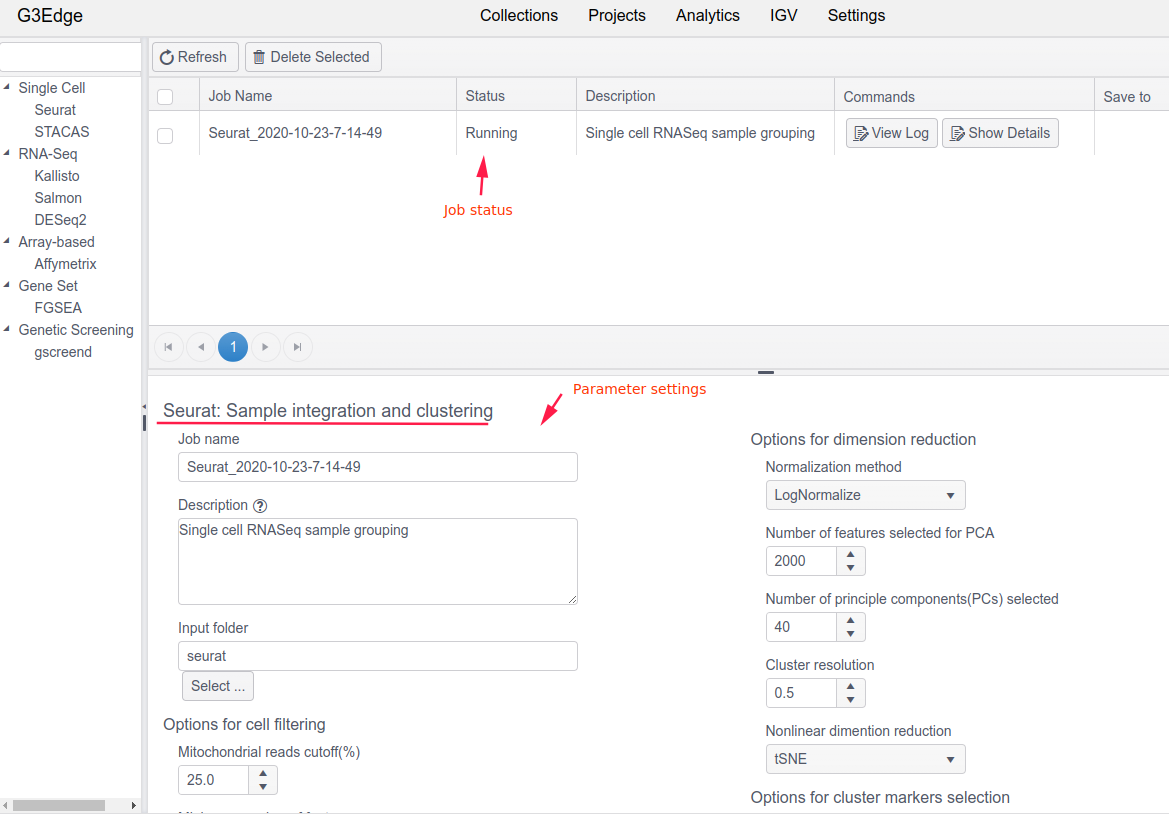This screenshot has width=1169, height=815.
Task: Select DESeq2 in the sidebar tree
Action: pyautogui.click(x=60, y=220)
